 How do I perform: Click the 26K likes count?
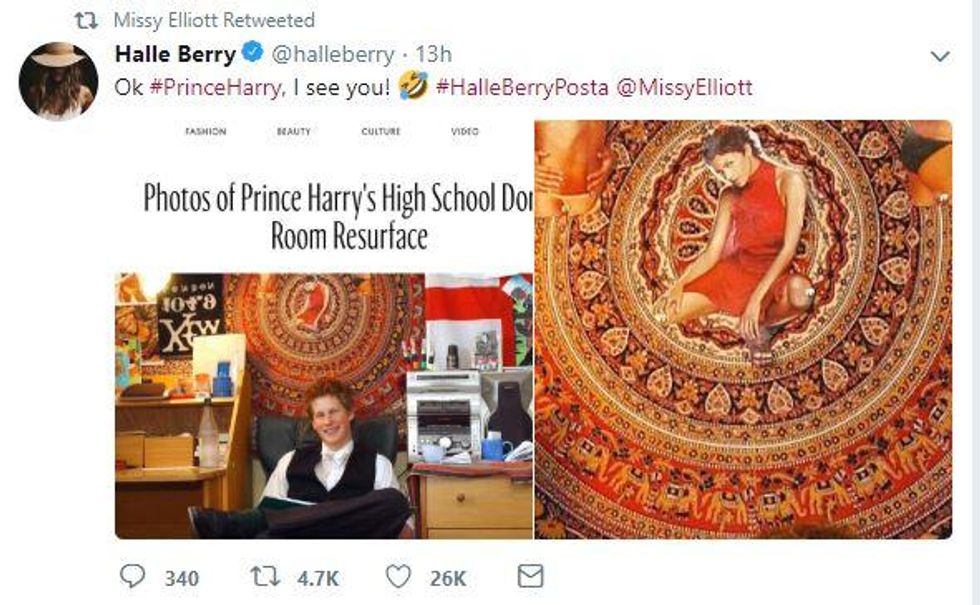click(448, 578)
